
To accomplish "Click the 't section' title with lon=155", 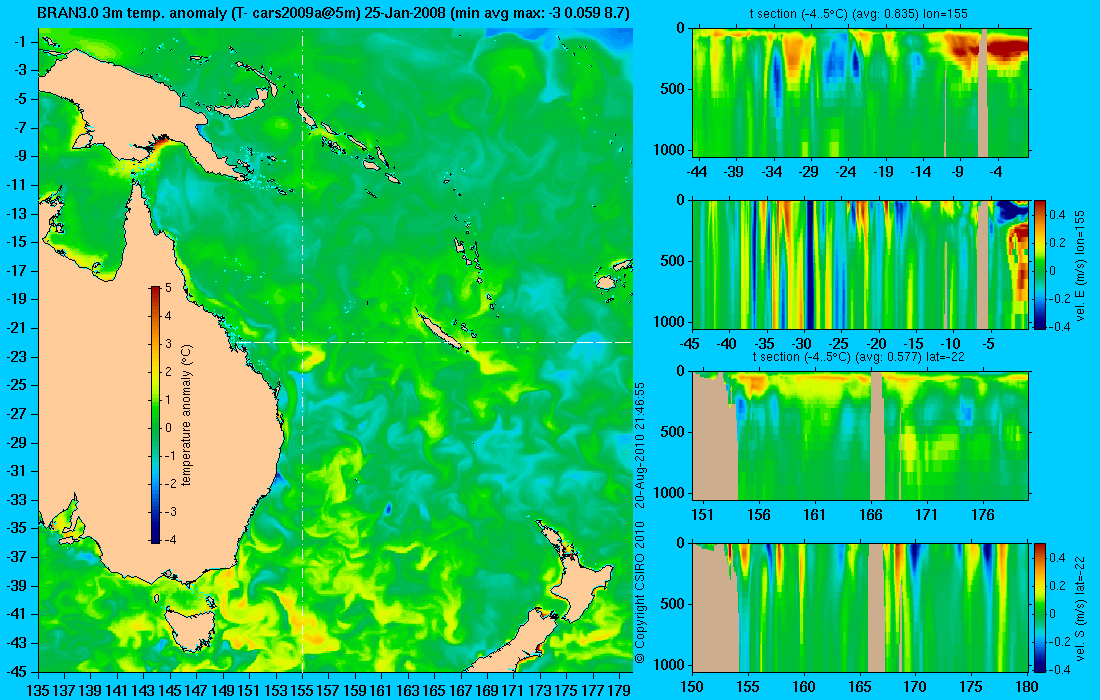I will point(859,14).
